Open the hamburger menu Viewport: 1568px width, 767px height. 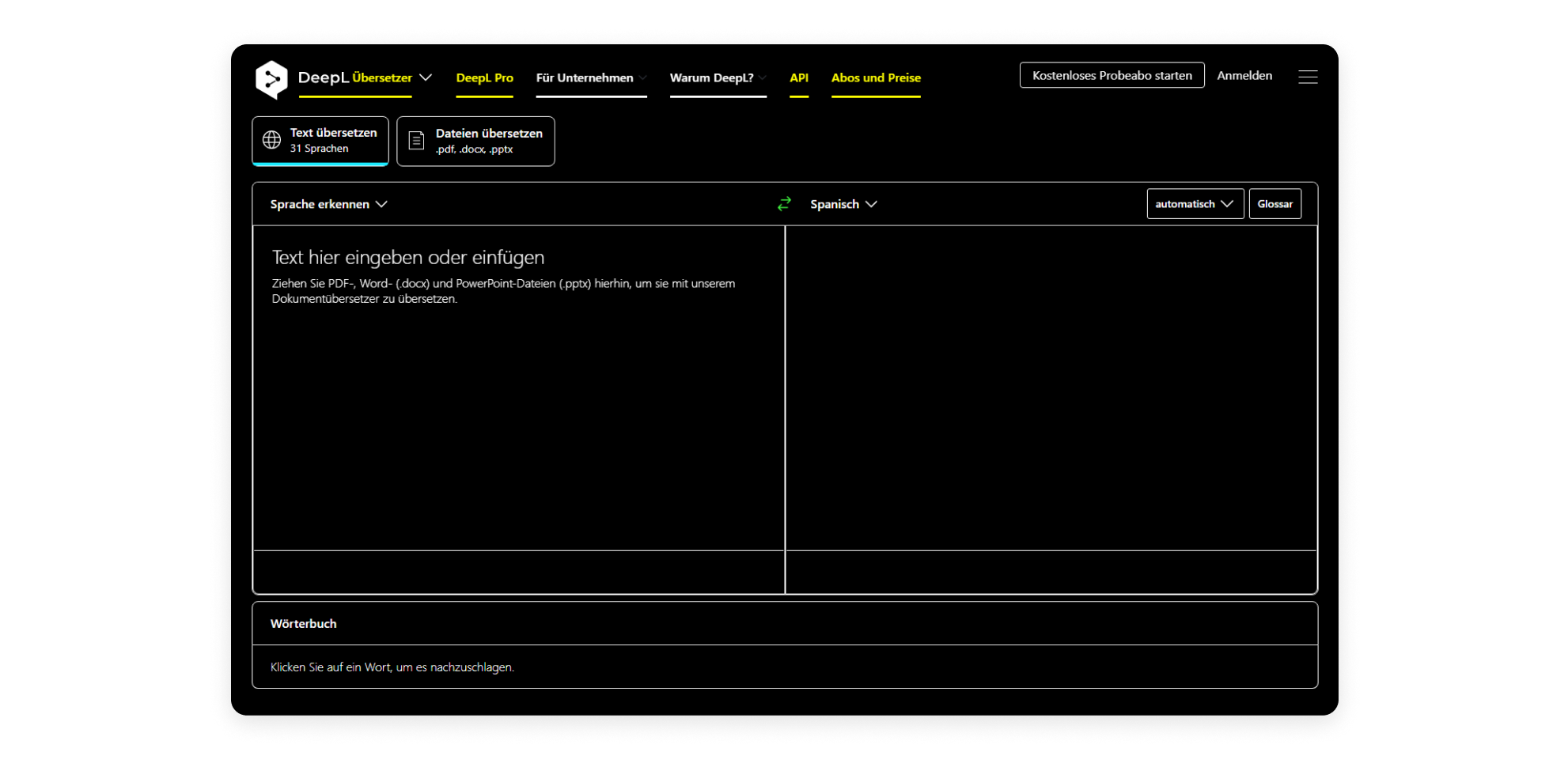pyautogui.click(x=1308, y=77)
